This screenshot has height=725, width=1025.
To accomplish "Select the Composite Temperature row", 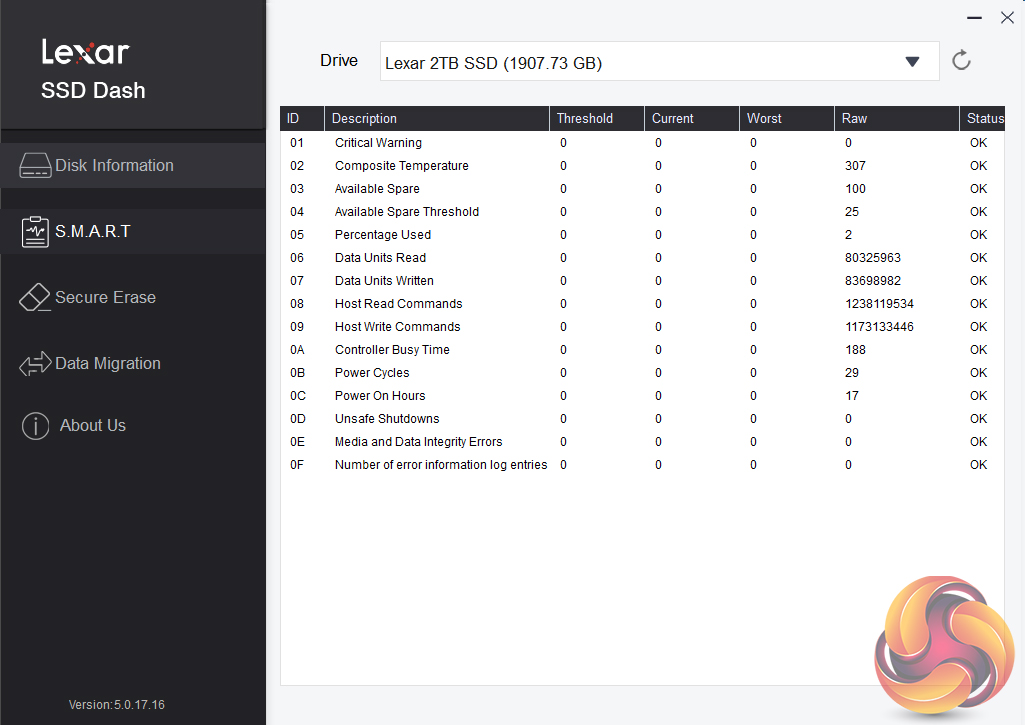I will coord(643,165).
